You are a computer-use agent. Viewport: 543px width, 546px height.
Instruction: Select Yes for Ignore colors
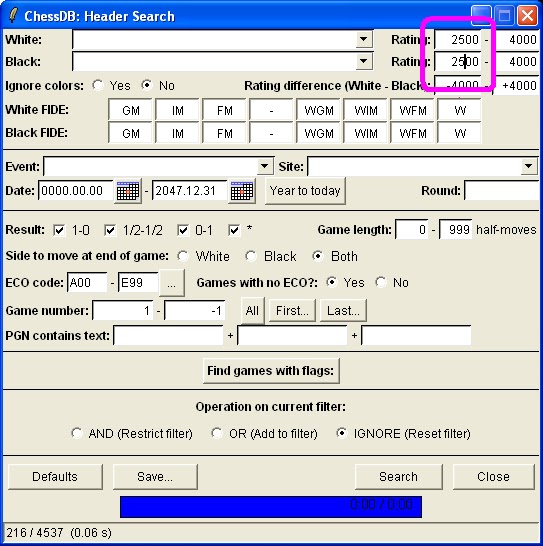98,85
